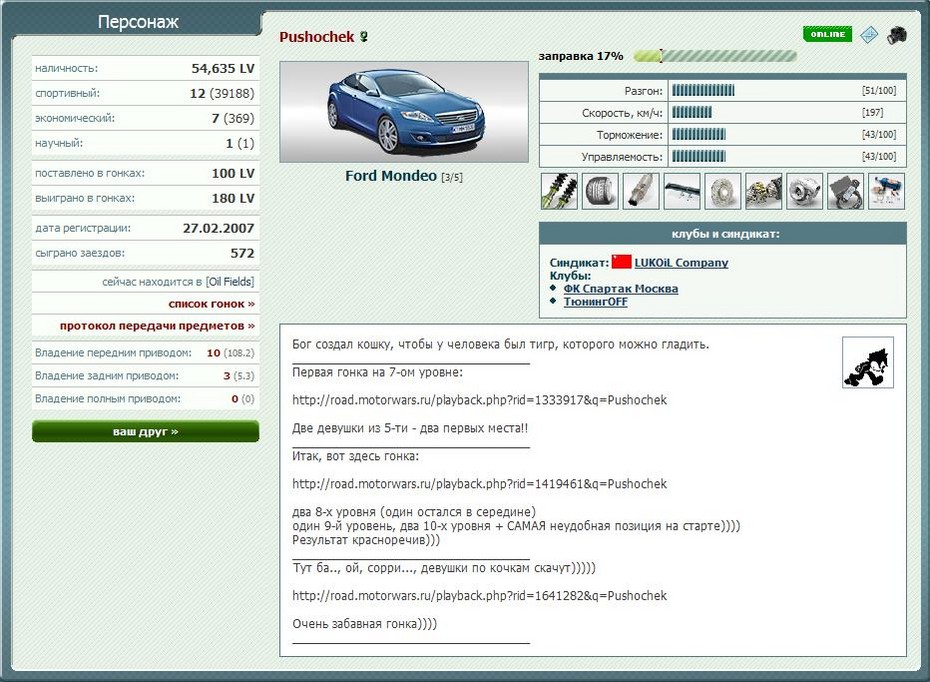Click the gender symbol next to Pushochek
Image resolution: width=930 pixels, height=682 pixels.
click(x=365, y=37)
